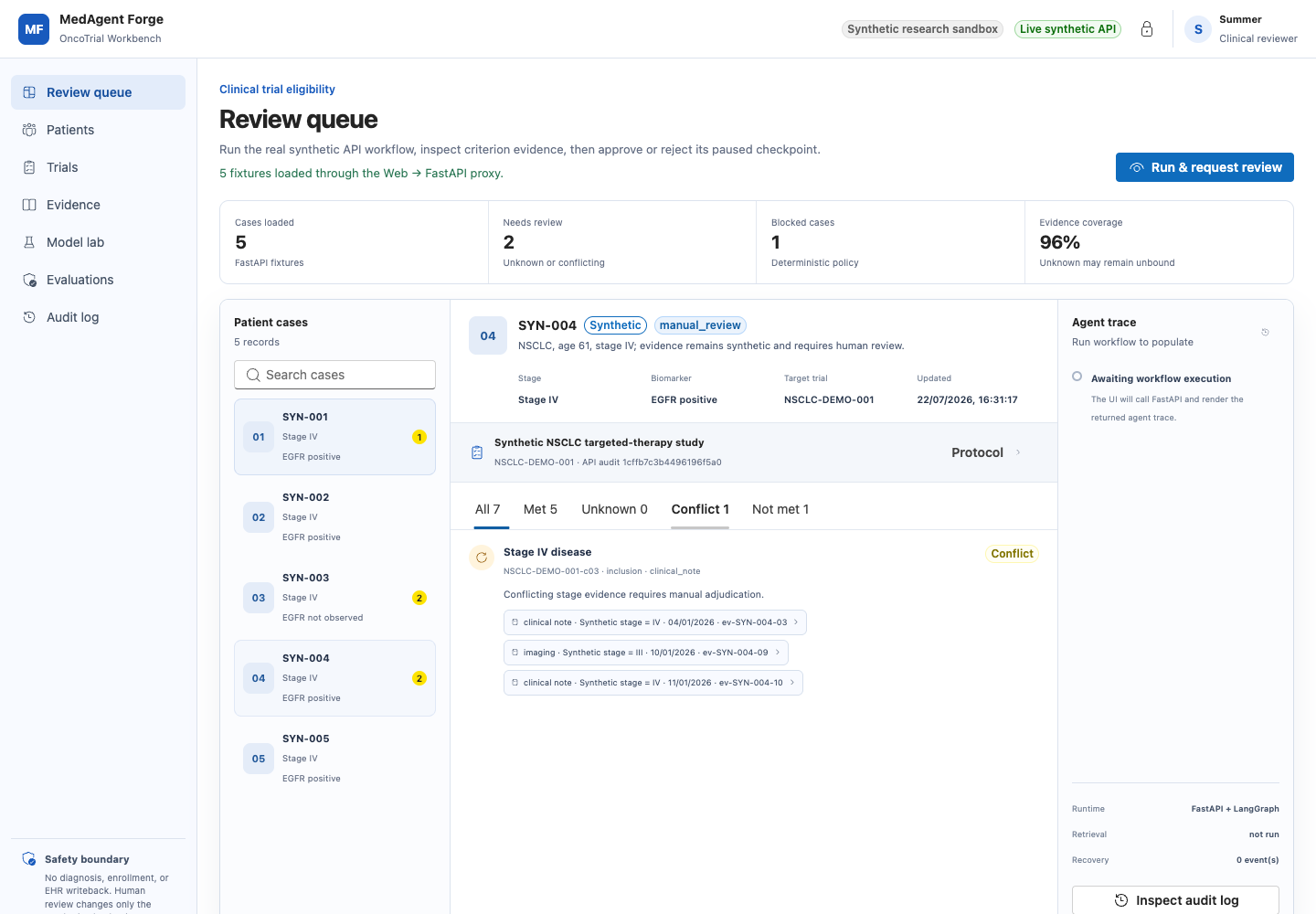Image resolution: width=1316 pixels, height=914 pixels.
Task: Click the 04 case number tile in header
Action: [x=488, y=335]
